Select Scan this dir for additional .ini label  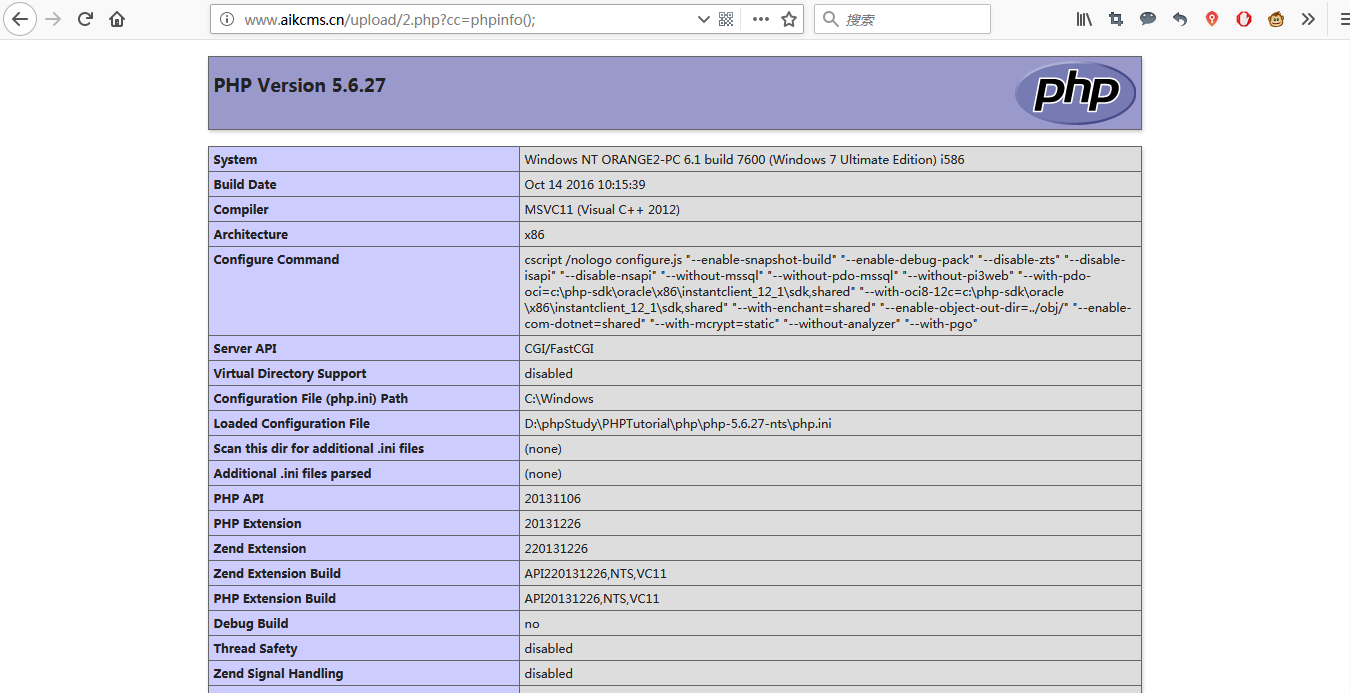click(x=319, y=449)
